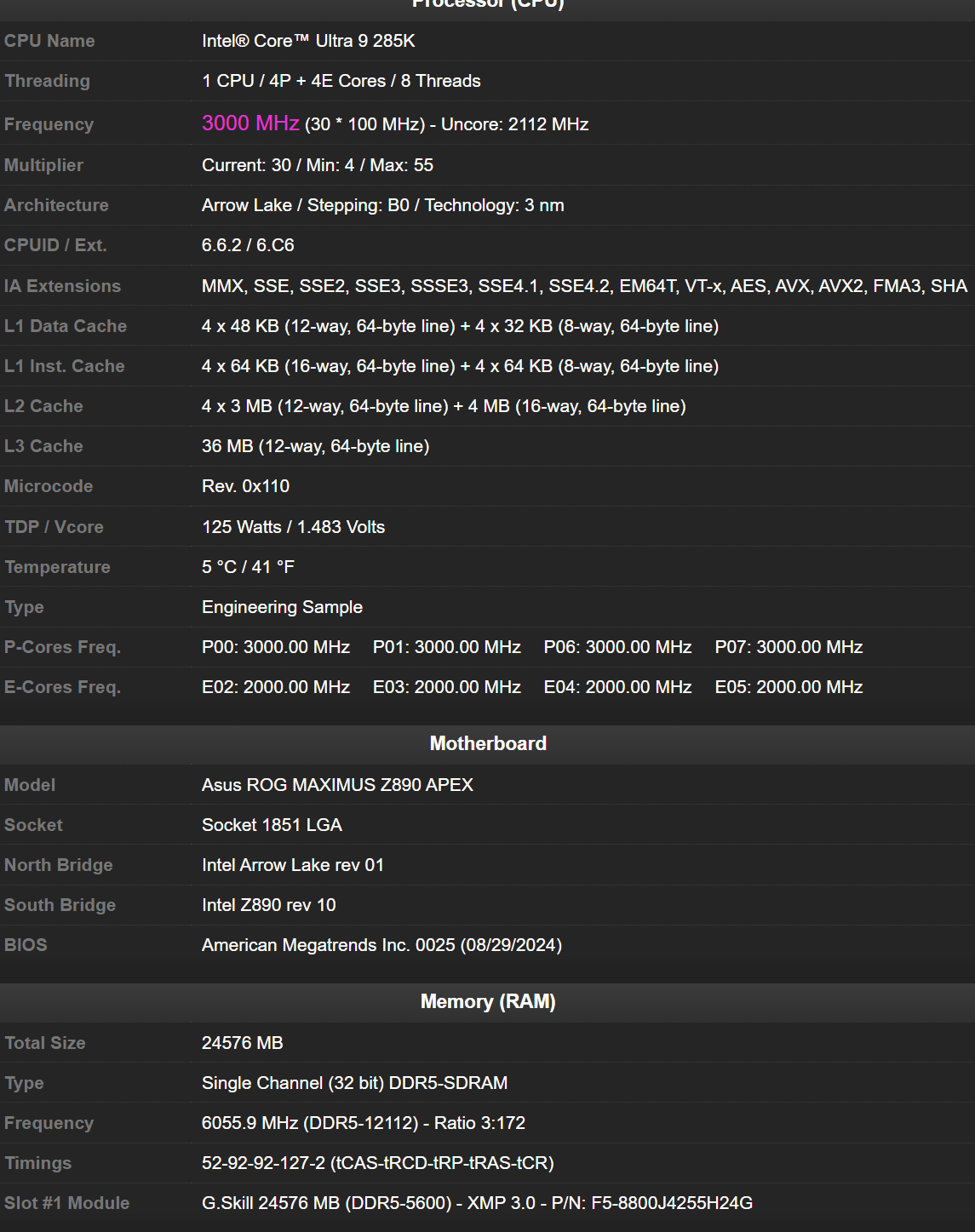Select the Temperature value 5 °C / 41 °F
This screenshot has width=975, height=1232.
click(248, 567)
